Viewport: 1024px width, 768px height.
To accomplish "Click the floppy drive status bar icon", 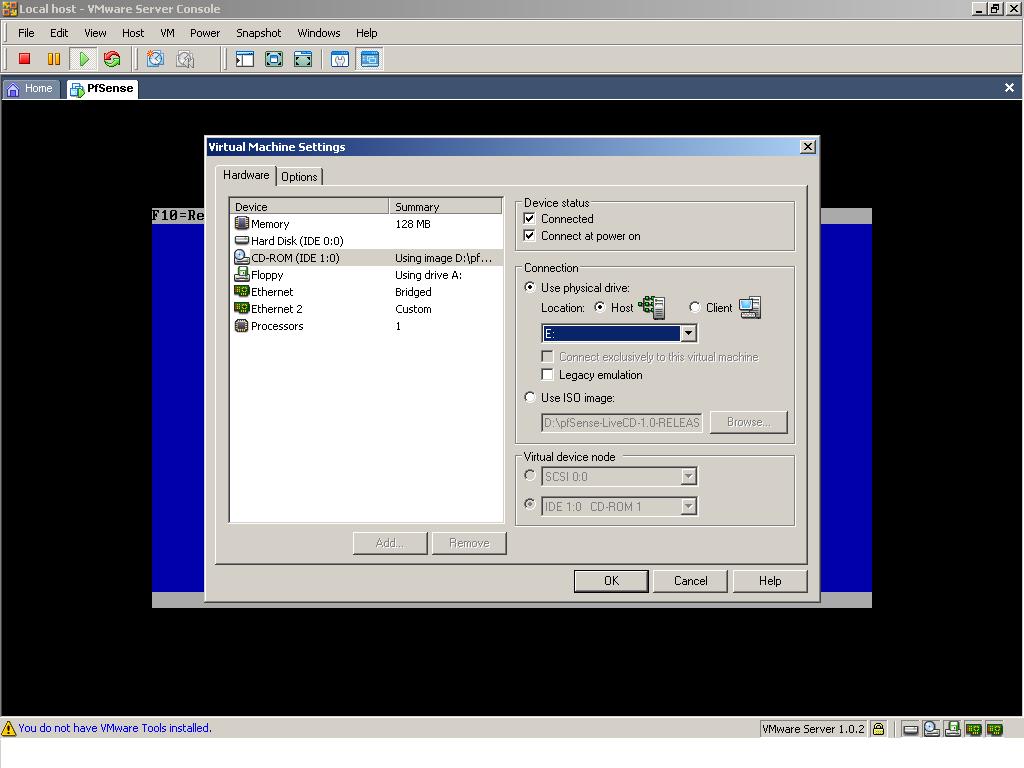I will (x=953, y=729).
